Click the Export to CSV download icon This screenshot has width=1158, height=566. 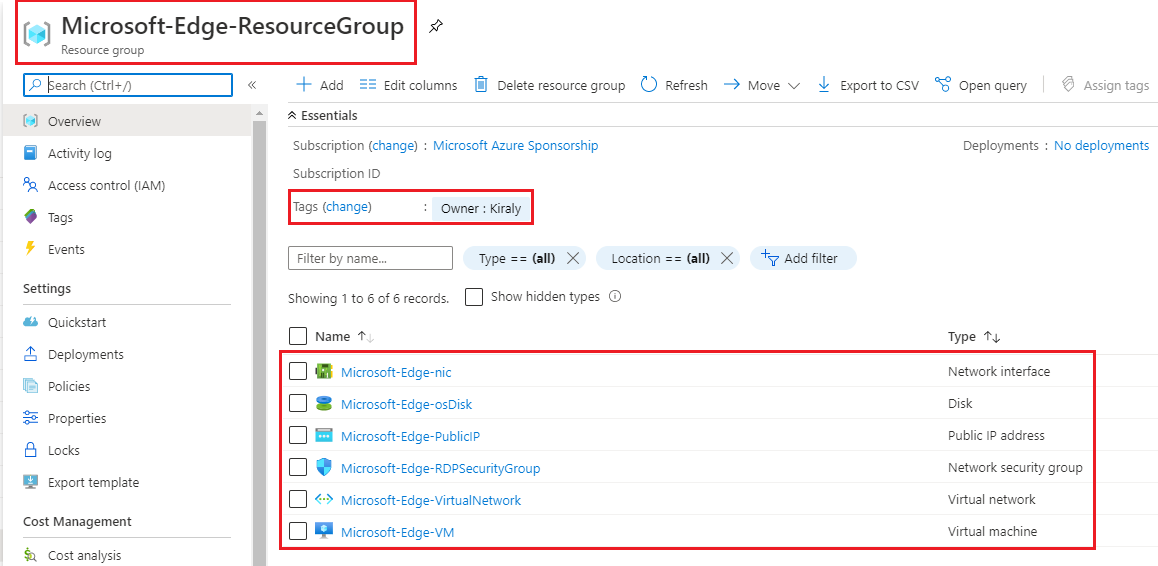tap(824, 85)
